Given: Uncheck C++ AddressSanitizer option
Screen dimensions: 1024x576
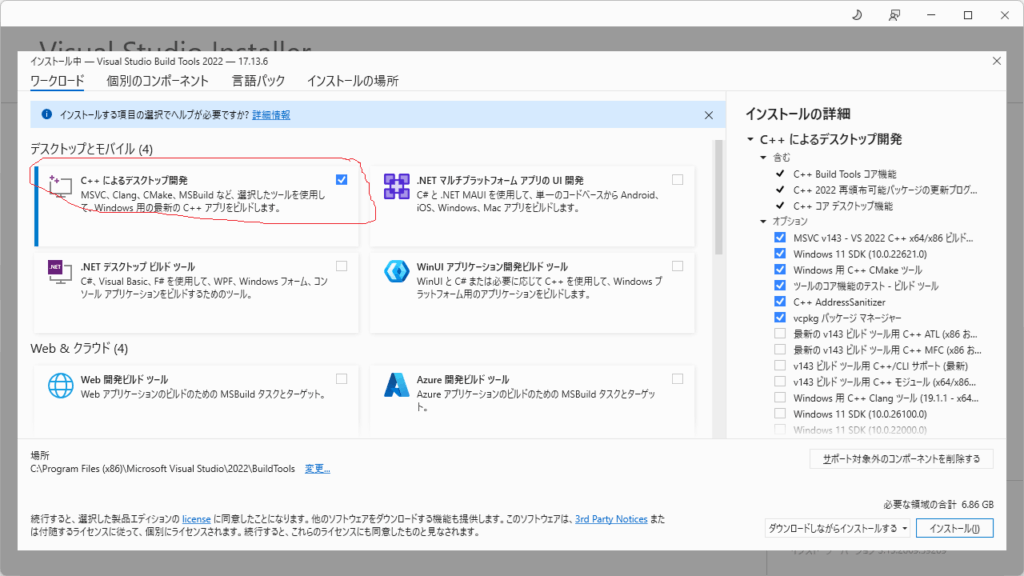Looking at the screenshot, I should [x=780, y=301].
